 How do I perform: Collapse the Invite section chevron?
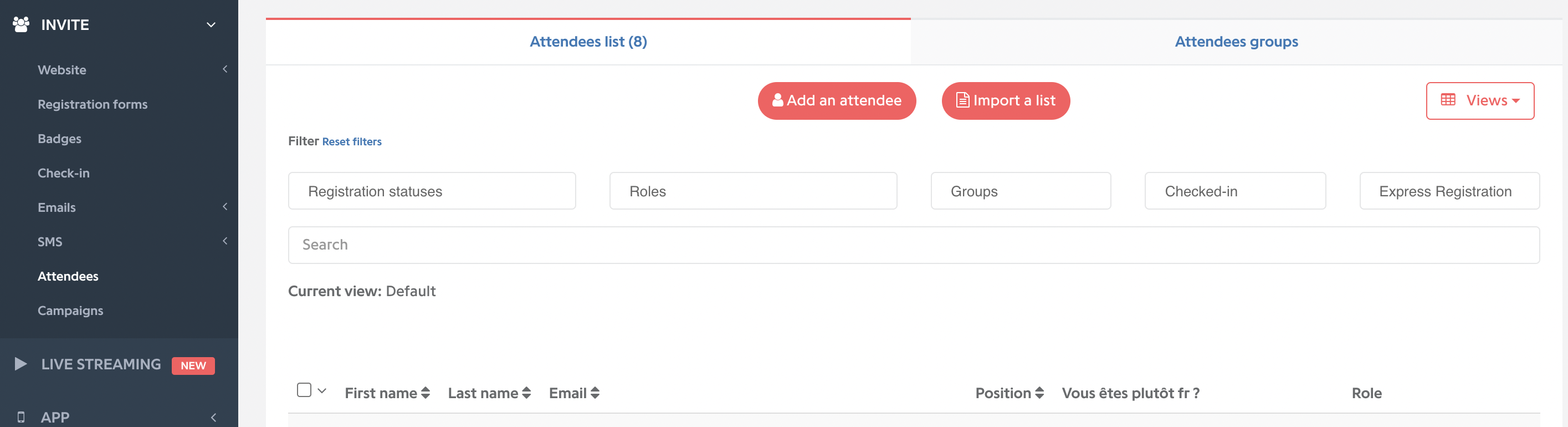(x=211, y=25)
